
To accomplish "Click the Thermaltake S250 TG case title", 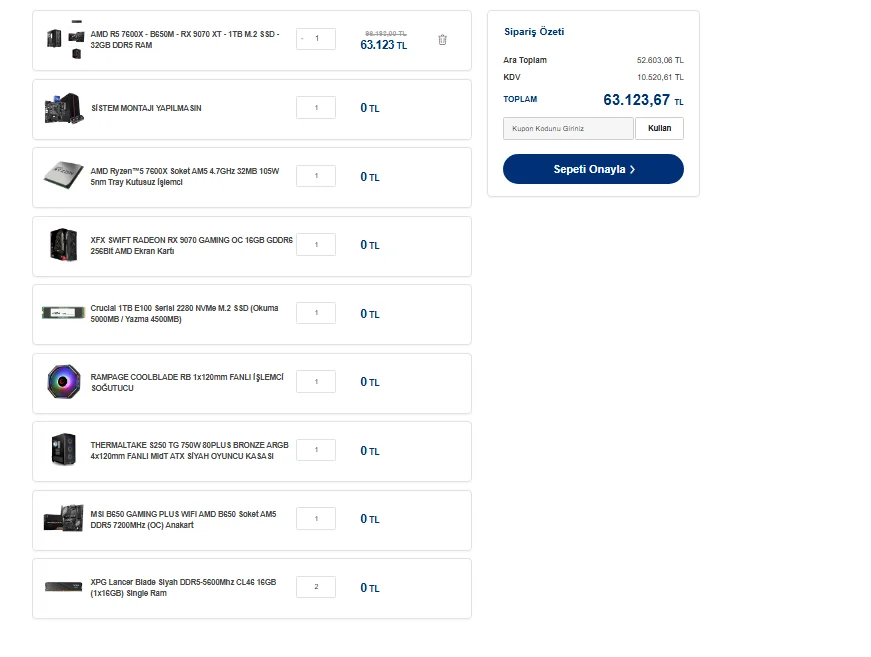I will 189,450.
